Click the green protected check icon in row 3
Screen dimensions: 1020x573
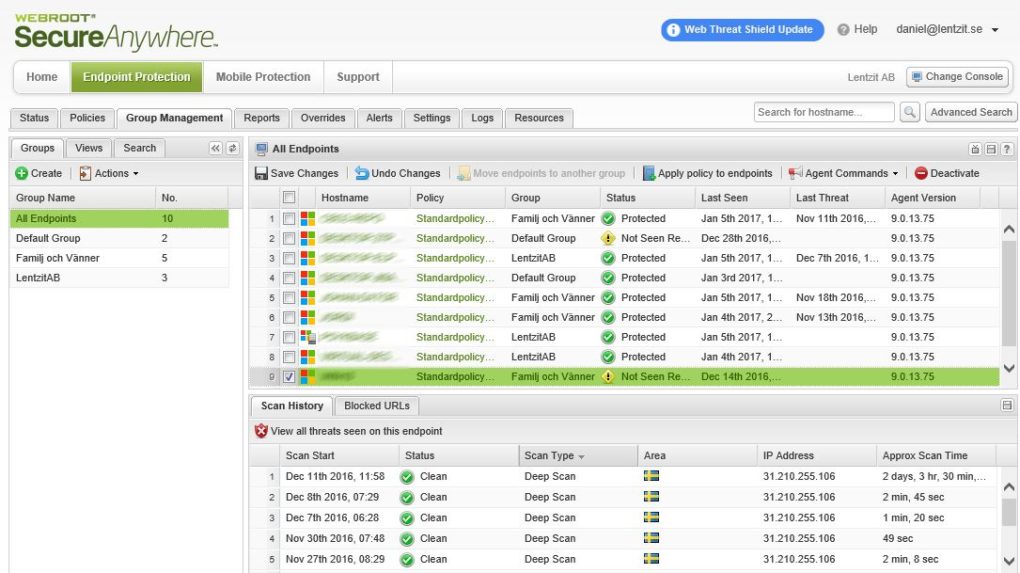coord(608,258)
